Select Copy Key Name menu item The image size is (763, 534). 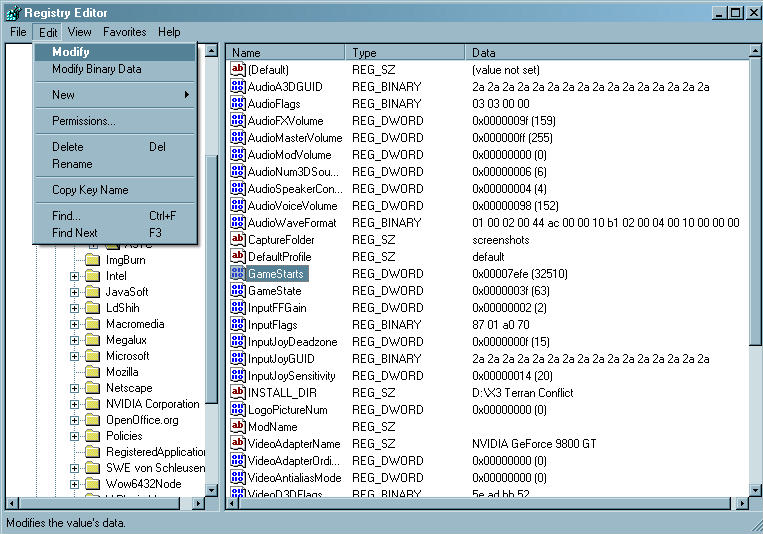click(115, 190)
